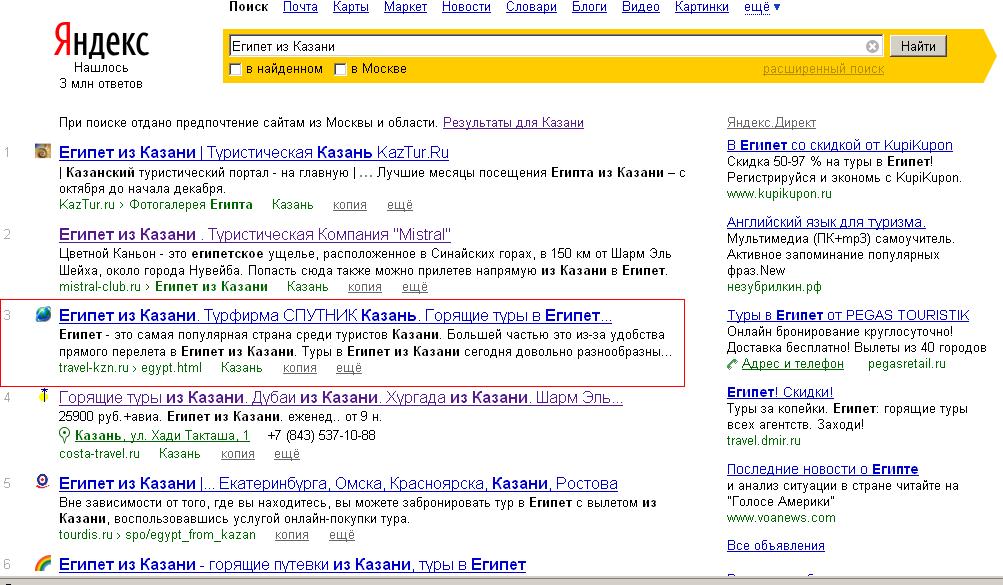Tick the "в Москве" checkbox
Viewport: 1003px width, 585px height.
click(341, 70)
